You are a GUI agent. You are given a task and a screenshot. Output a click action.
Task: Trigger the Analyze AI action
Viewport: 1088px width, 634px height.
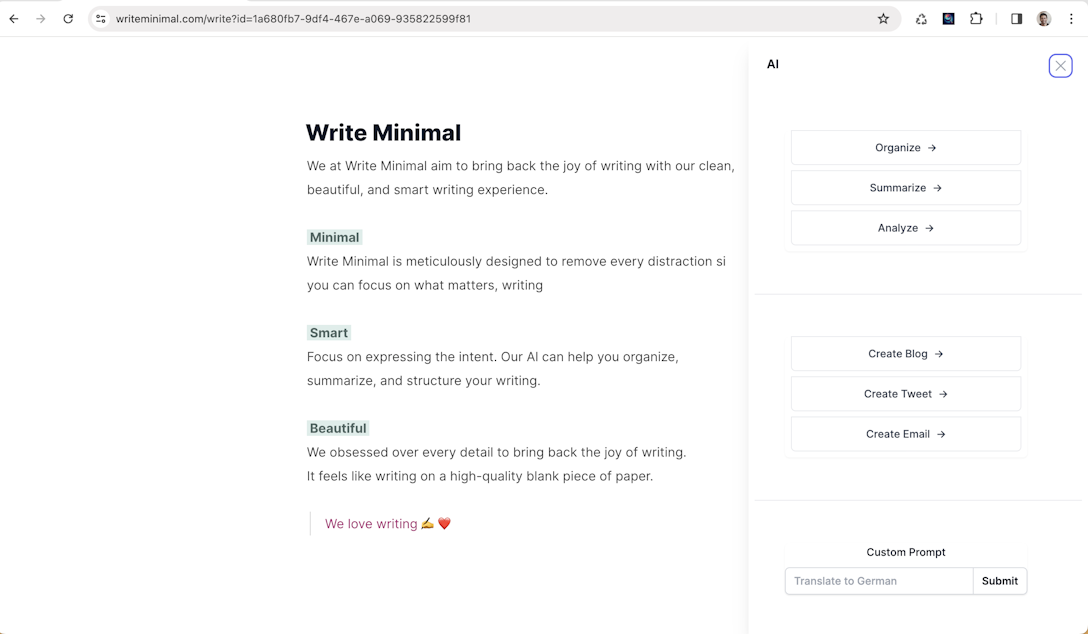point(905,227)
